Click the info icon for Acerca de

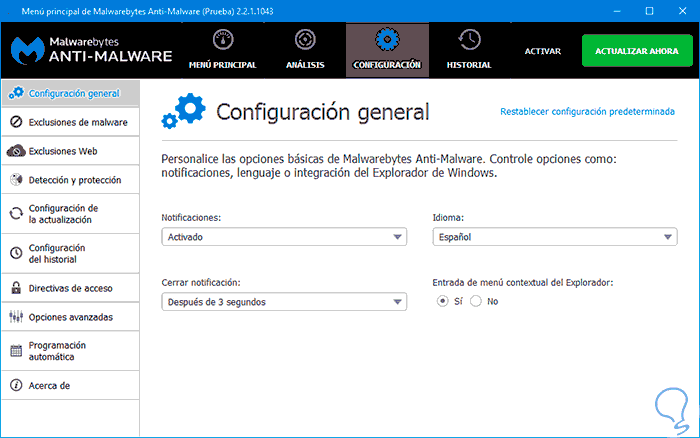click(x=16, y=385)
